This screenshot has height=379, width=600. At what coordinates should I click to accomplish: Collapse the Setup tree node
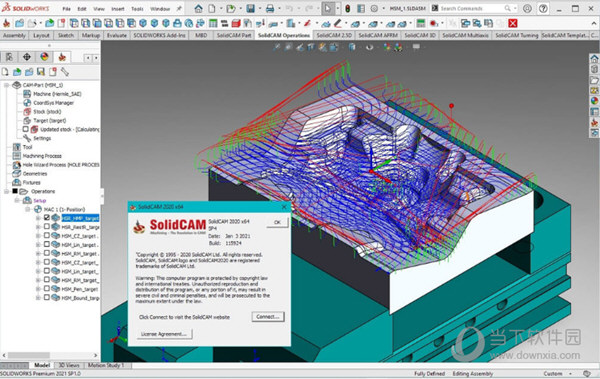click(x=17, y=200)
